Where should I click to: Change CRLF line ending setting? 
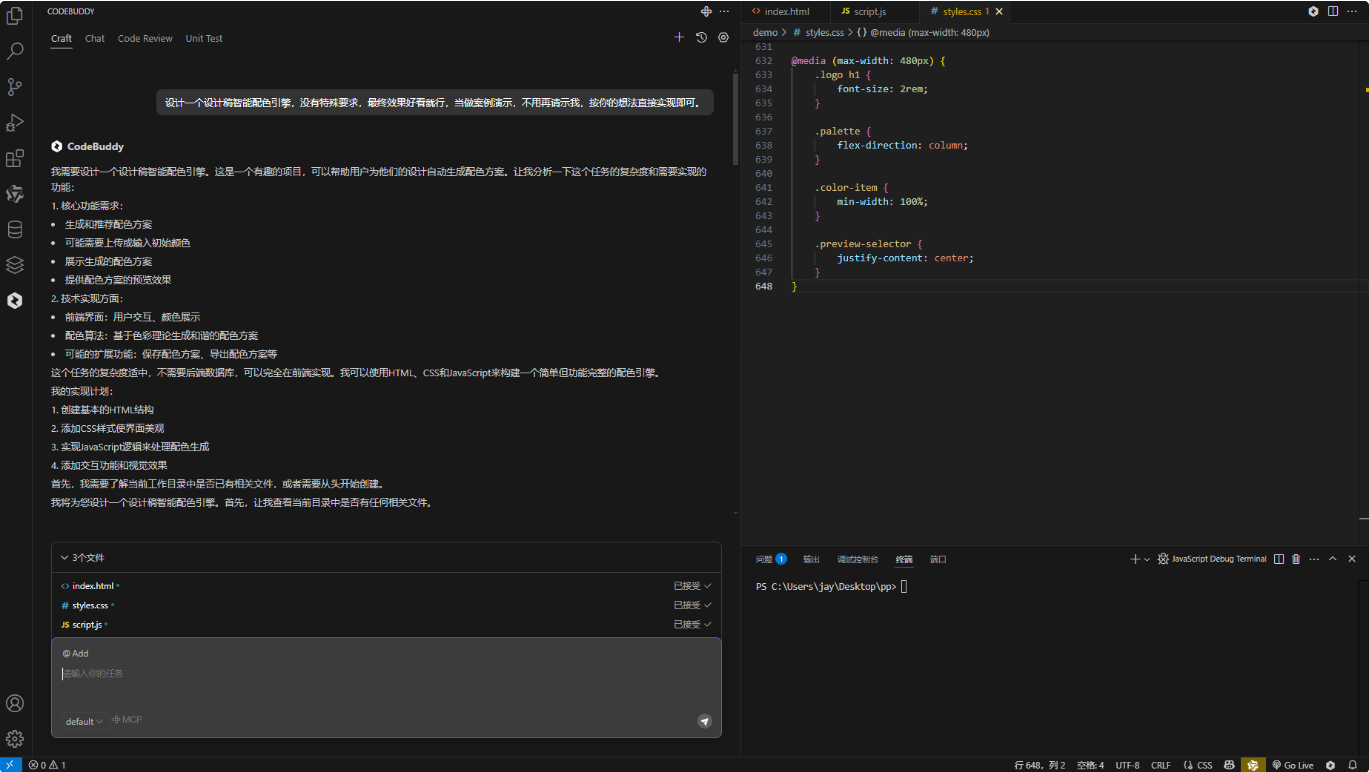pos(1160,765)
